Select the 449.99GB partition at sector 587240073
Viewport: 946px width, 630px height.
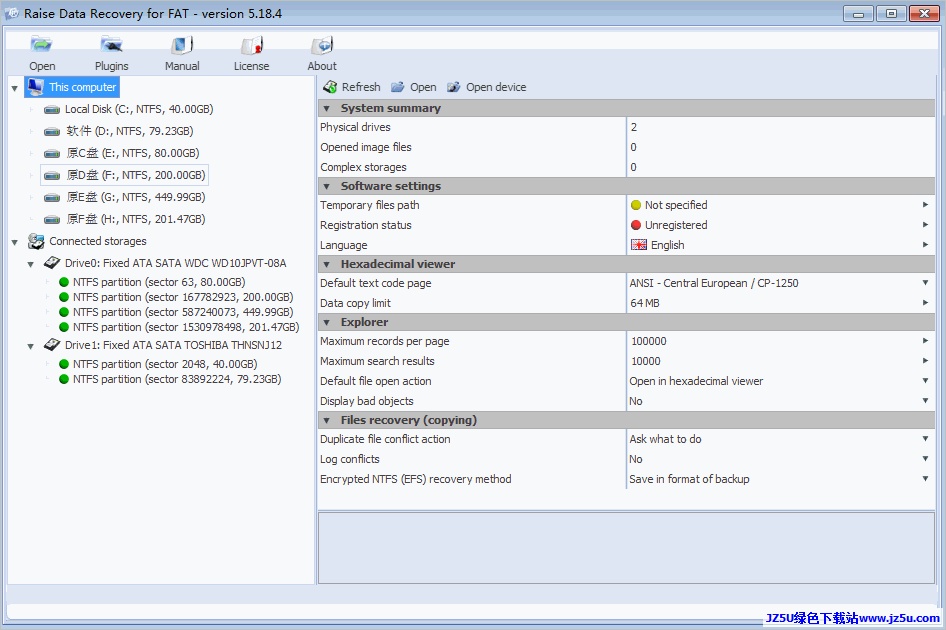click(183, 312)
